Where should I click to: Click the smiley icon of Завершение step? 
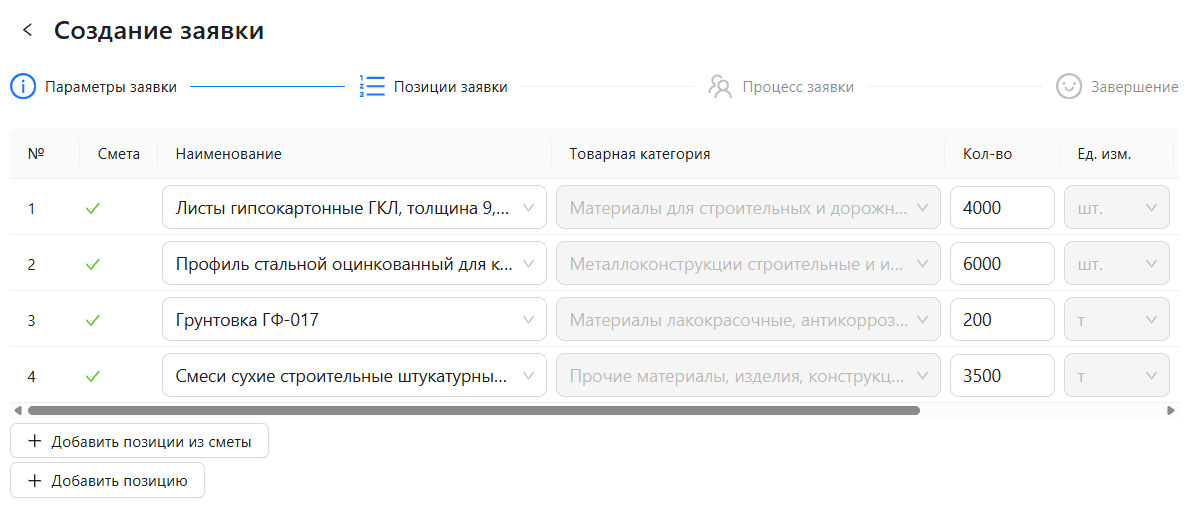(x=1069, y=87)
